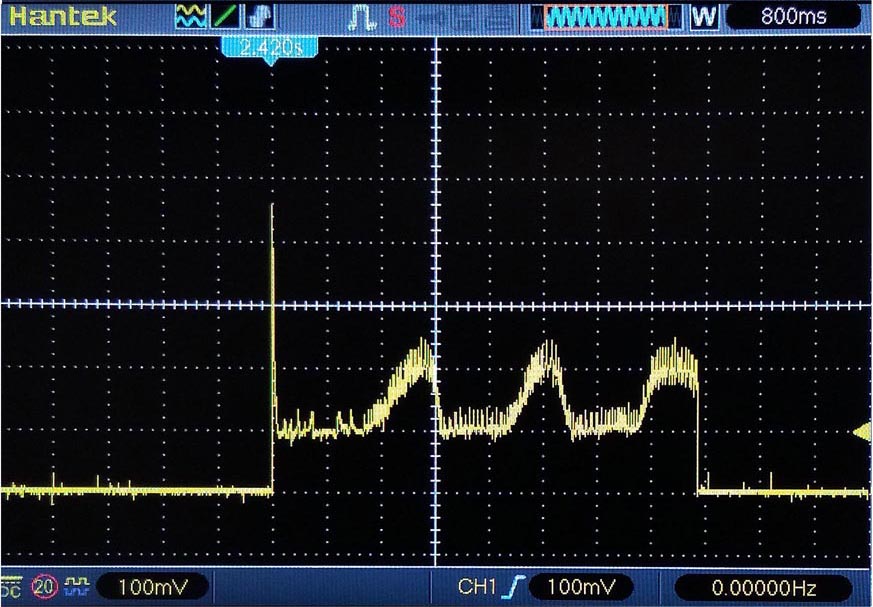Viewport: 873px width, 607px height.
Task: Select the 0.00000Hz frequency counter readout
Action: pos(763,588)
